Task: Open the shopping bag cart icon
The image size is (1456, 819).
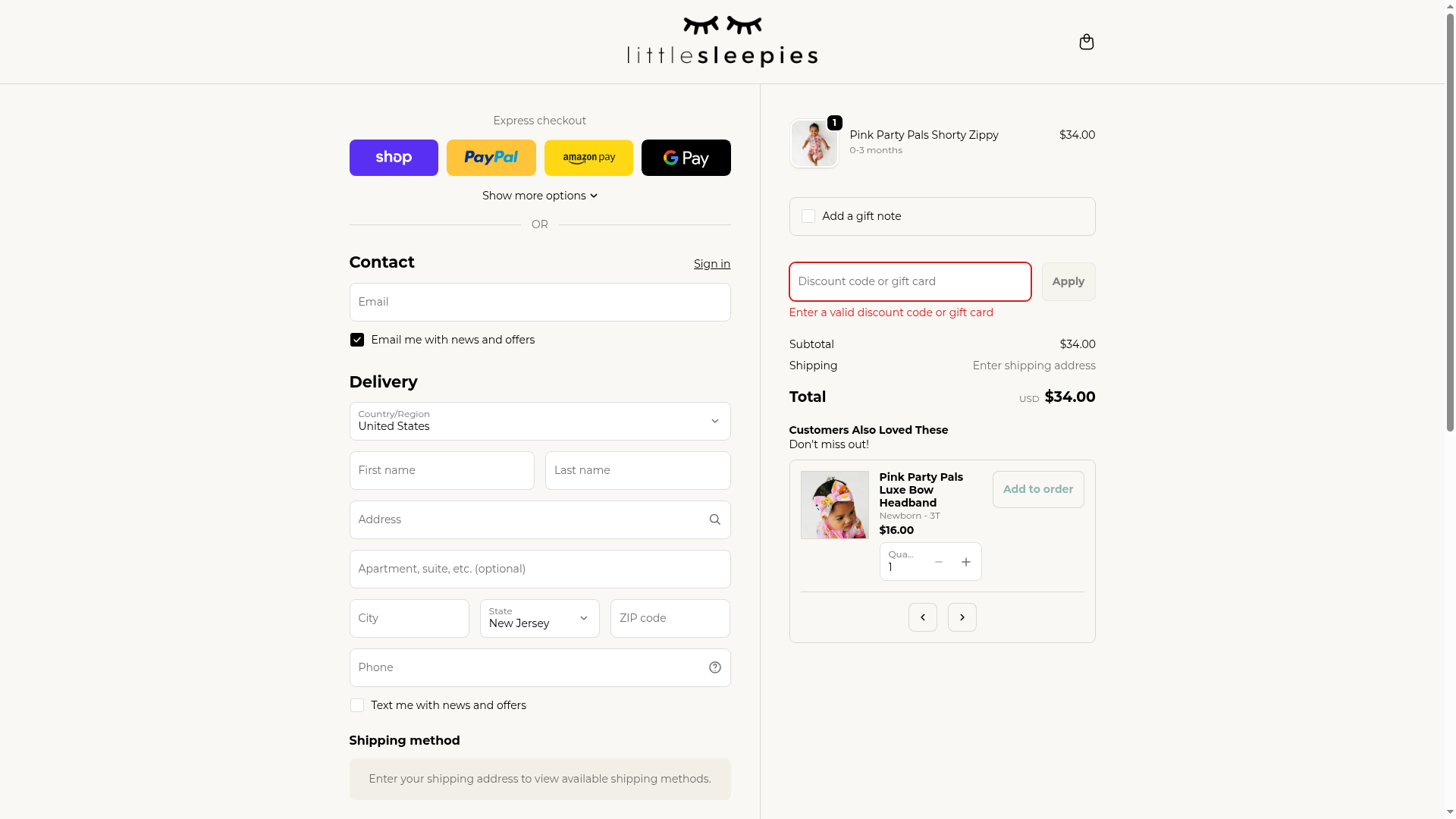Action: pyautogui.click(x=1086, y=42)
